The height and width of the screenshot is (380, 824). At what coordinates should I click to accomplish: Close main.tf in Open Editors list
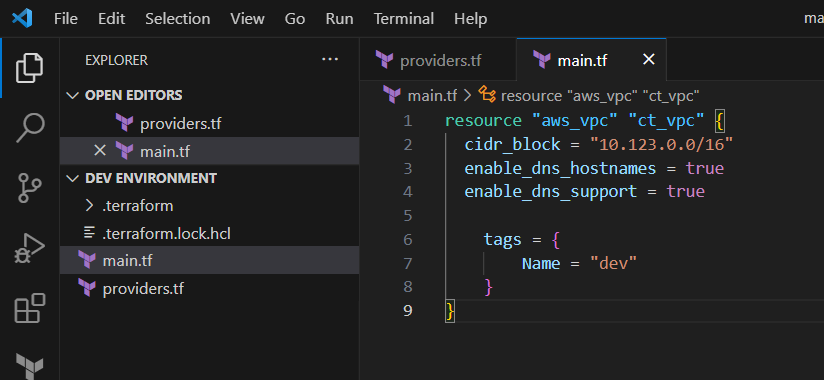pyautogui.click(x=99, y=151)
